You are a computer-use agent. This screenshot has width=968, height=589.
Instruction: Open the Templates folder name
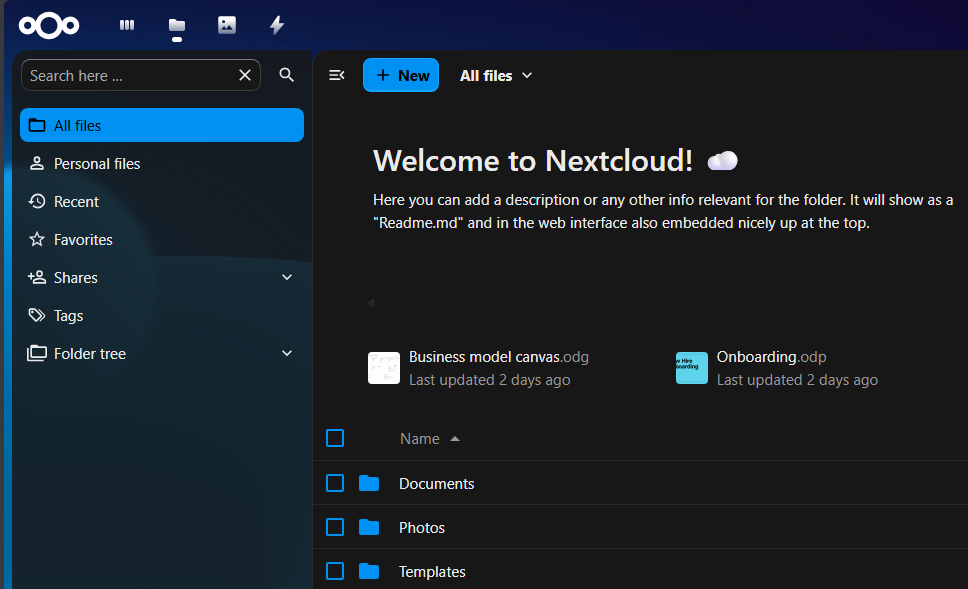click(x=432, y=572)
